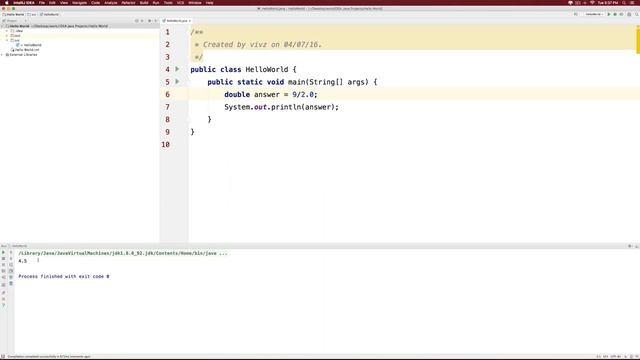Collapse the Hello World project root node
The image size is (640, 360).
point(2,26)
